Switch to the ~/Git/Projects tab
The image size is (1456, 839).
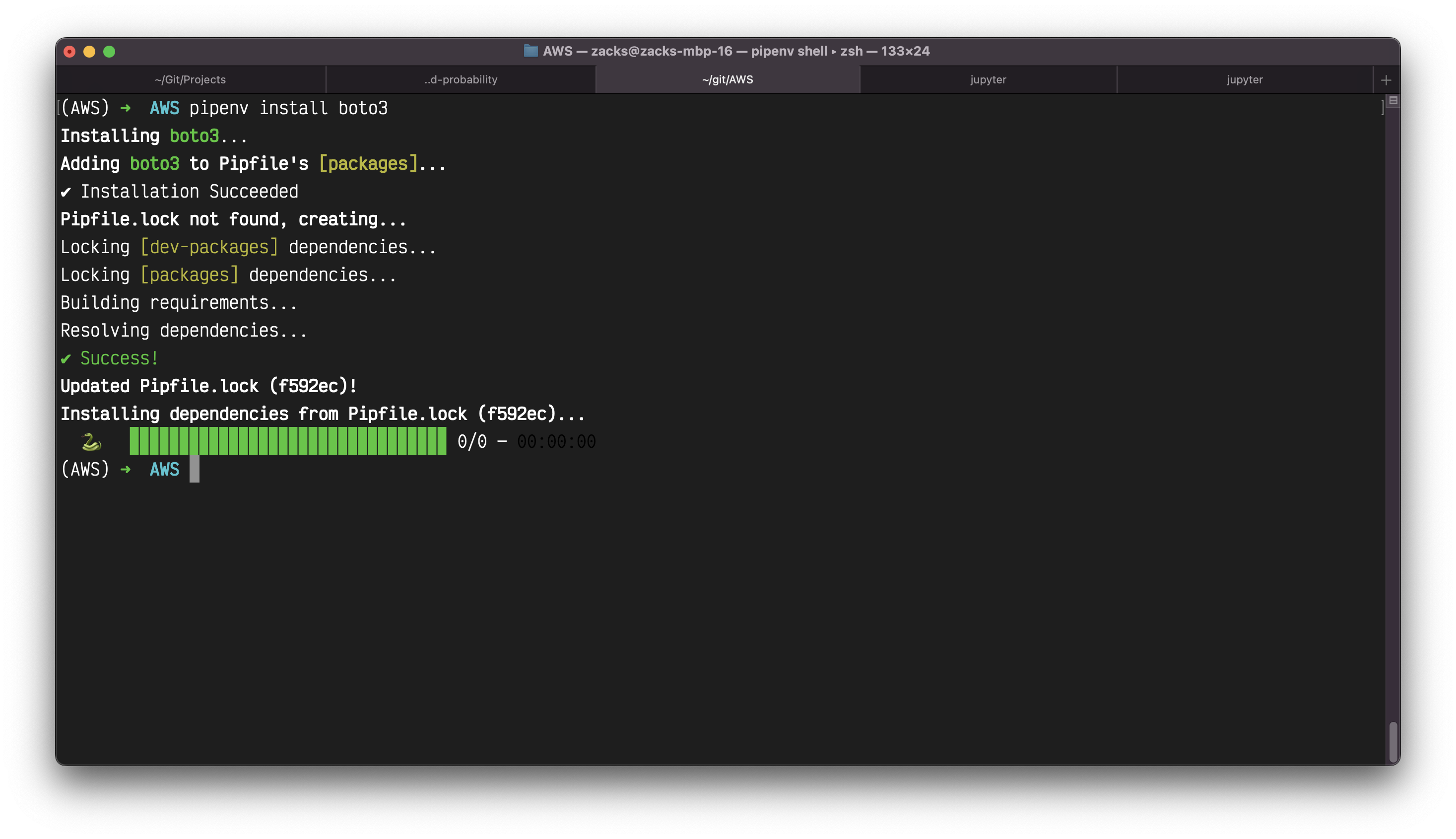pyautogui.click(x=190, y=79)
